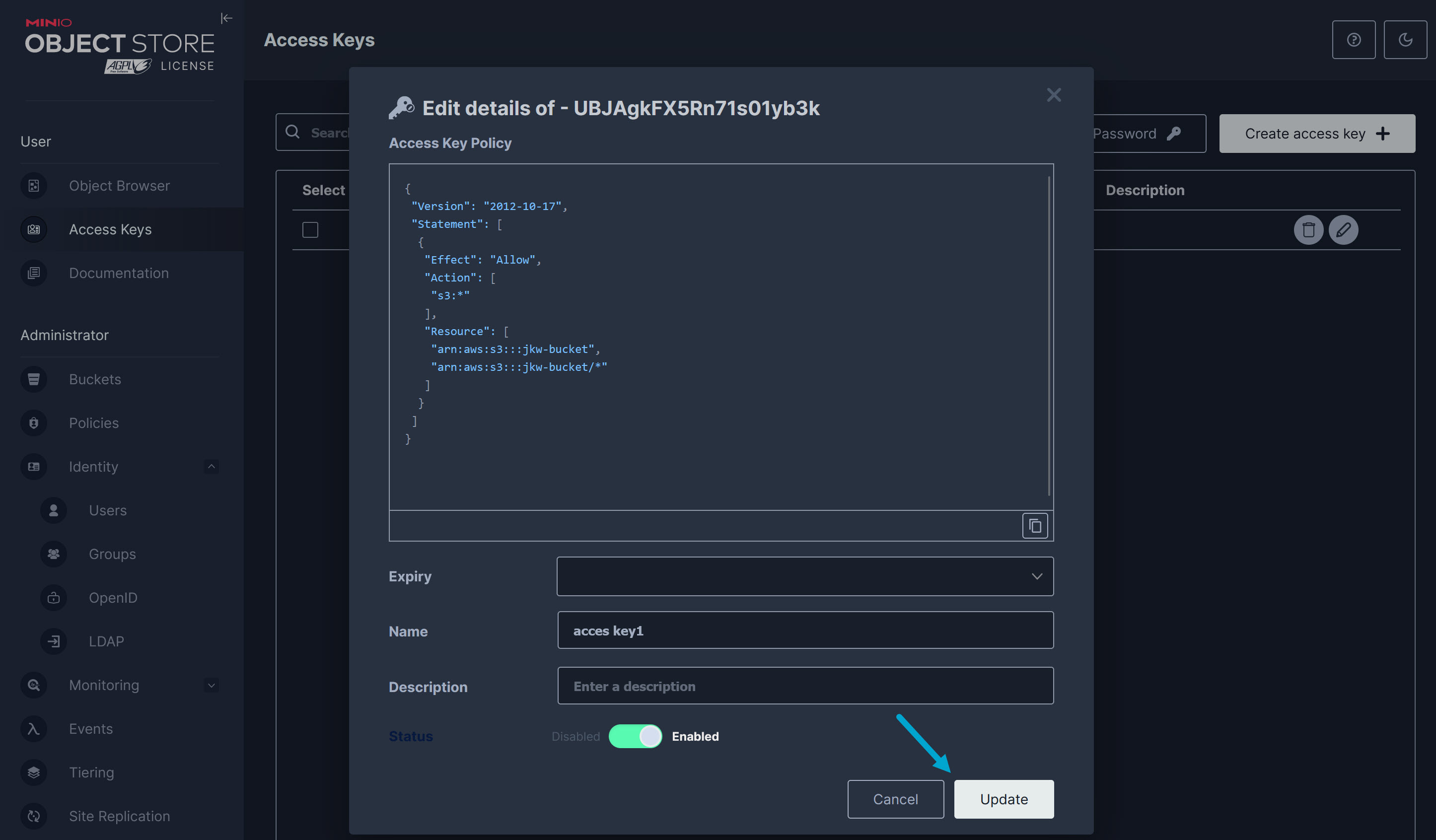
Task: Open the Object Browser section
Action: pyautogui.click(x=119, y=185)
